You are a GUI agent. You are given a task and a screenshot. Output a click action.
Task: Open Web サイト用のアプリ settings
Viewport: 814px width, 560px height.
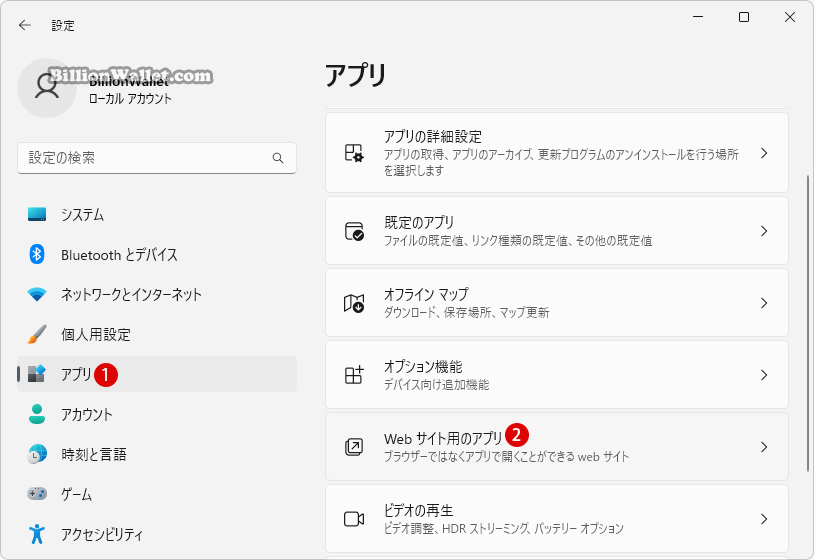pyautogui.click(x=557, y=447)
